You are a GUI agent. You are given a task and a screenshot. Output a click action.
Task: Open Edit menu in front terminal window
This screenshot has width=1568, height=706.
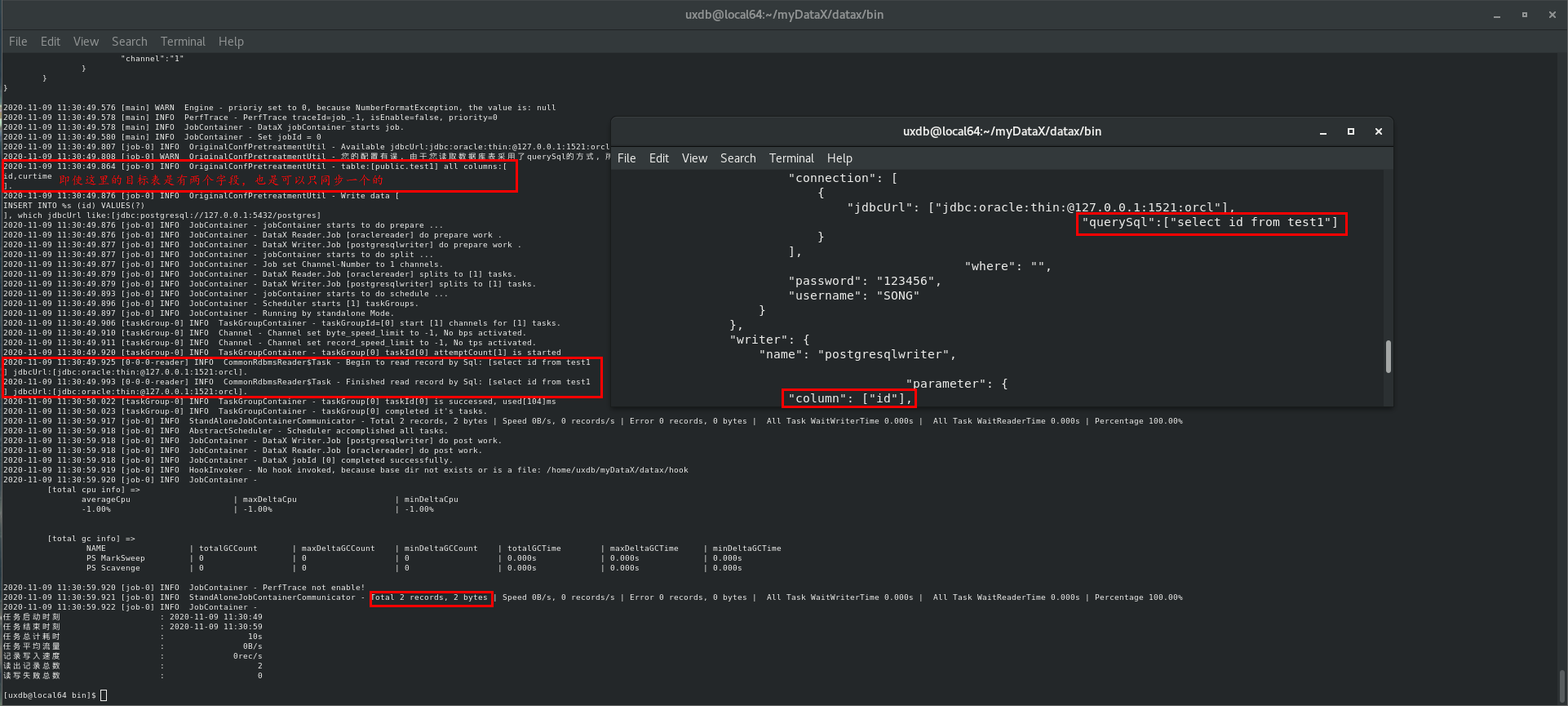pyautogui.click(x=659, y=158)
